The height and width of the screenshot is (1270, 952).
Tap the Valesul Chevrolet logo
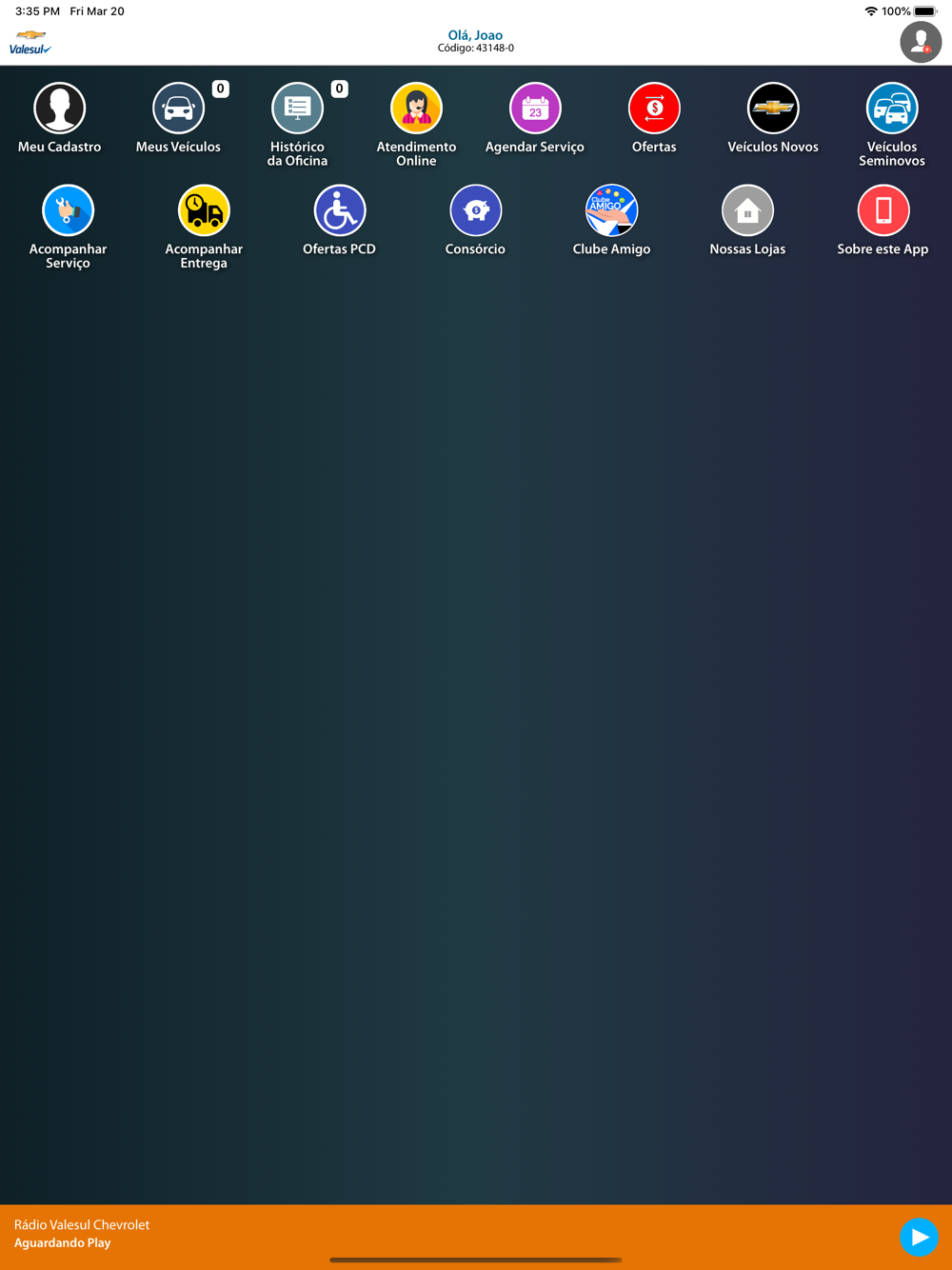pos(30,43)
